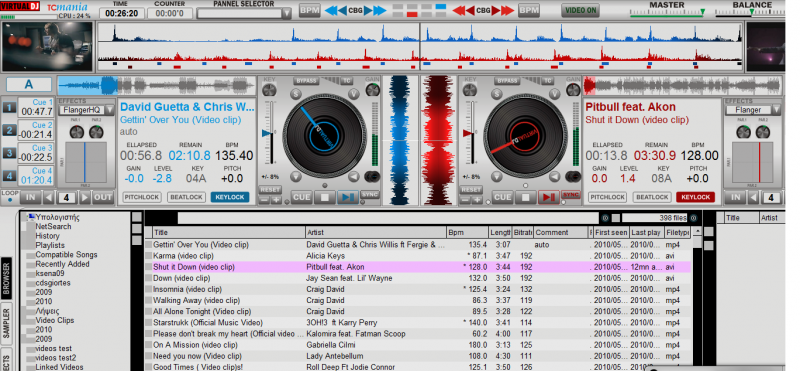Click the left BPM tap button

(x=309, y=10)
